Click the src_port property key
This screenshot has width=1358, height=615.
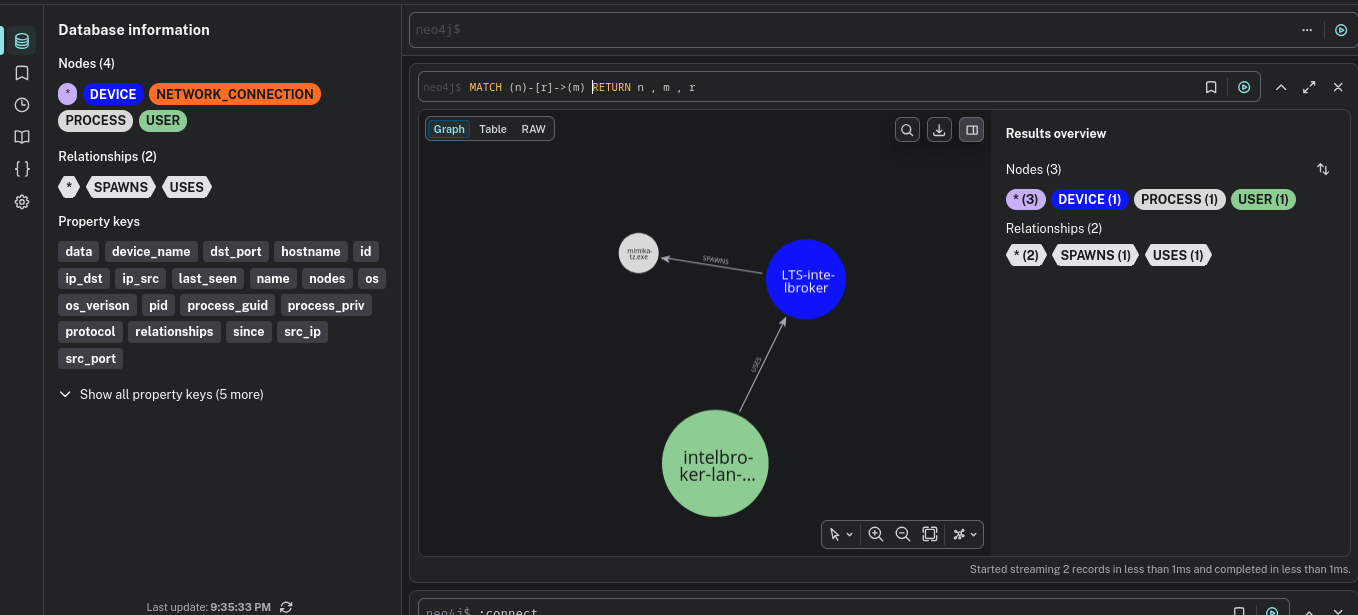point(91,358)
